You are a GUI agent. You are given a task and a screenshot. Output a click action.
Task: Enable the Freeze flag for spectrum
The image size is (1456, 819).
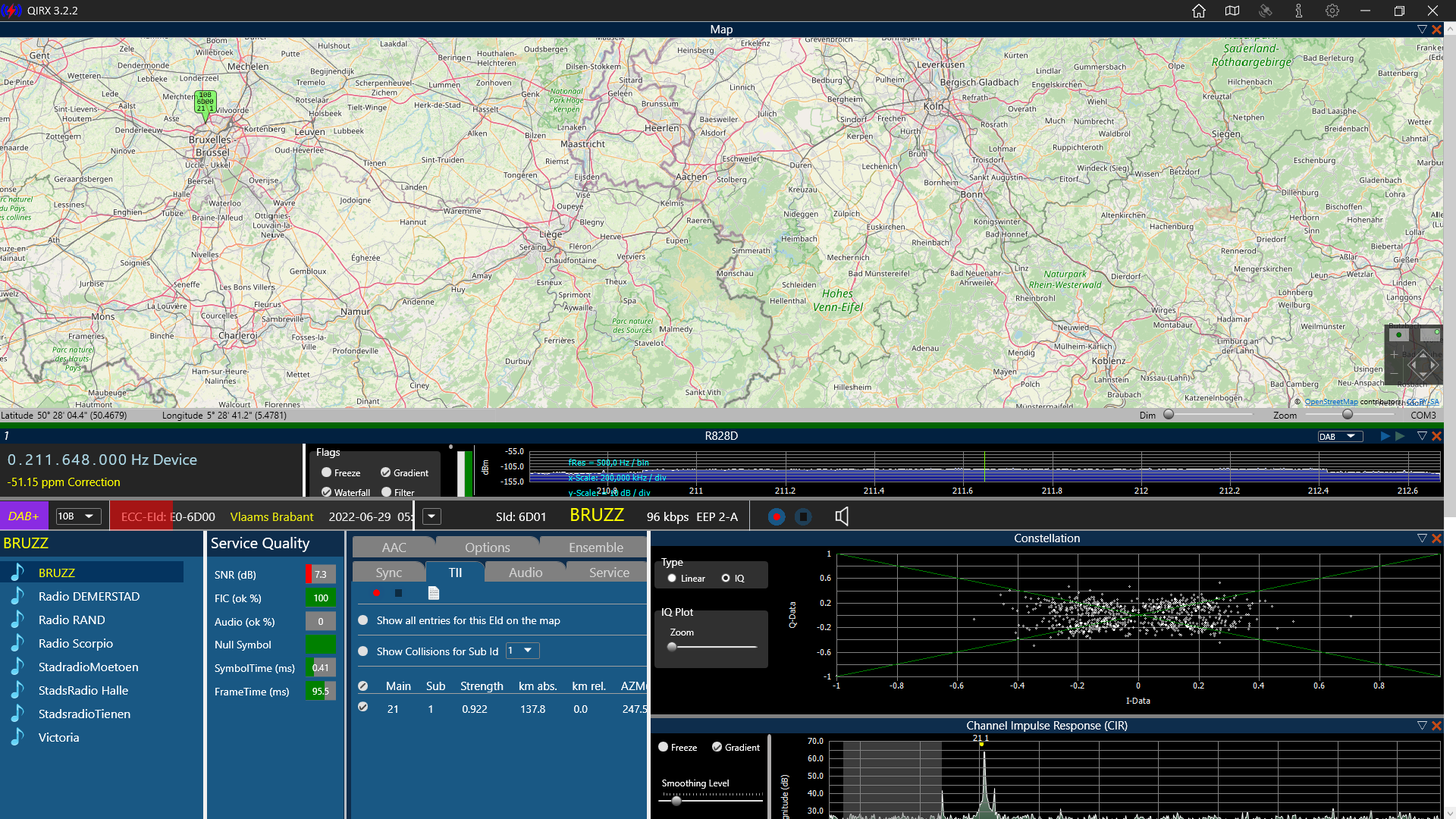point(327,472)
